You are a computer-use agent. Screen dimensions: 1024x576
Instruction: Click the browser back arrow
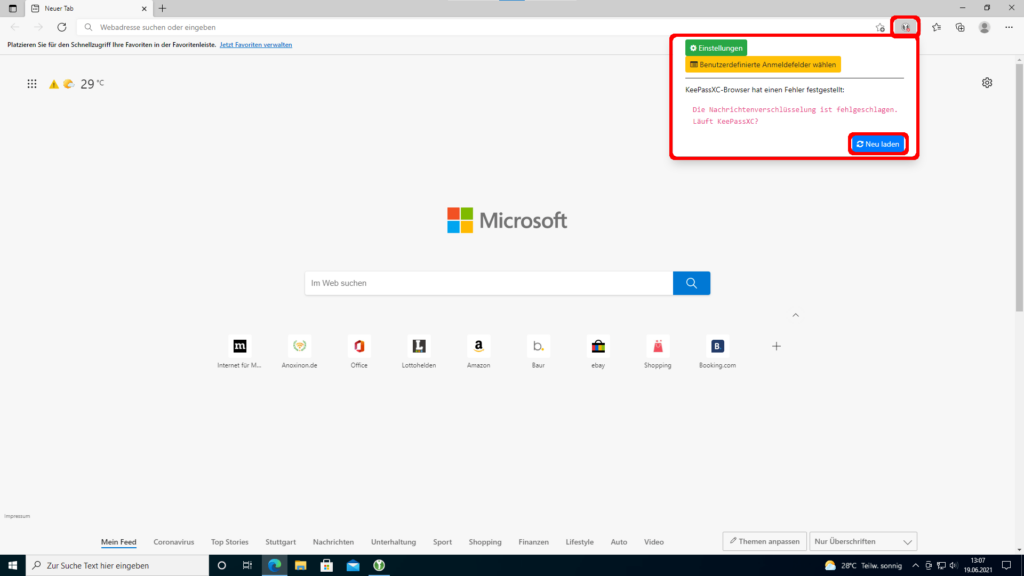tap(15, 27)
